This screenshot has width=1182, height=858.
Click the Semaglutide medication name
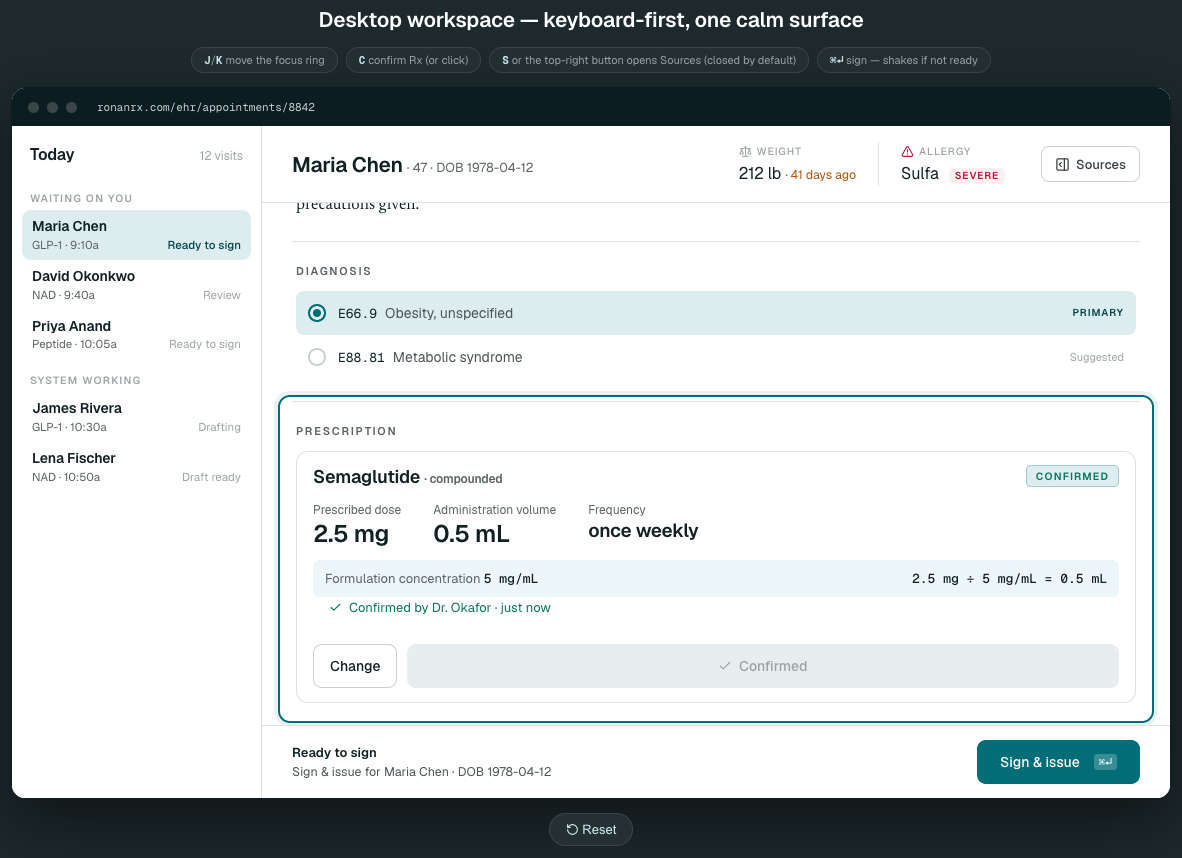[366, 477]
